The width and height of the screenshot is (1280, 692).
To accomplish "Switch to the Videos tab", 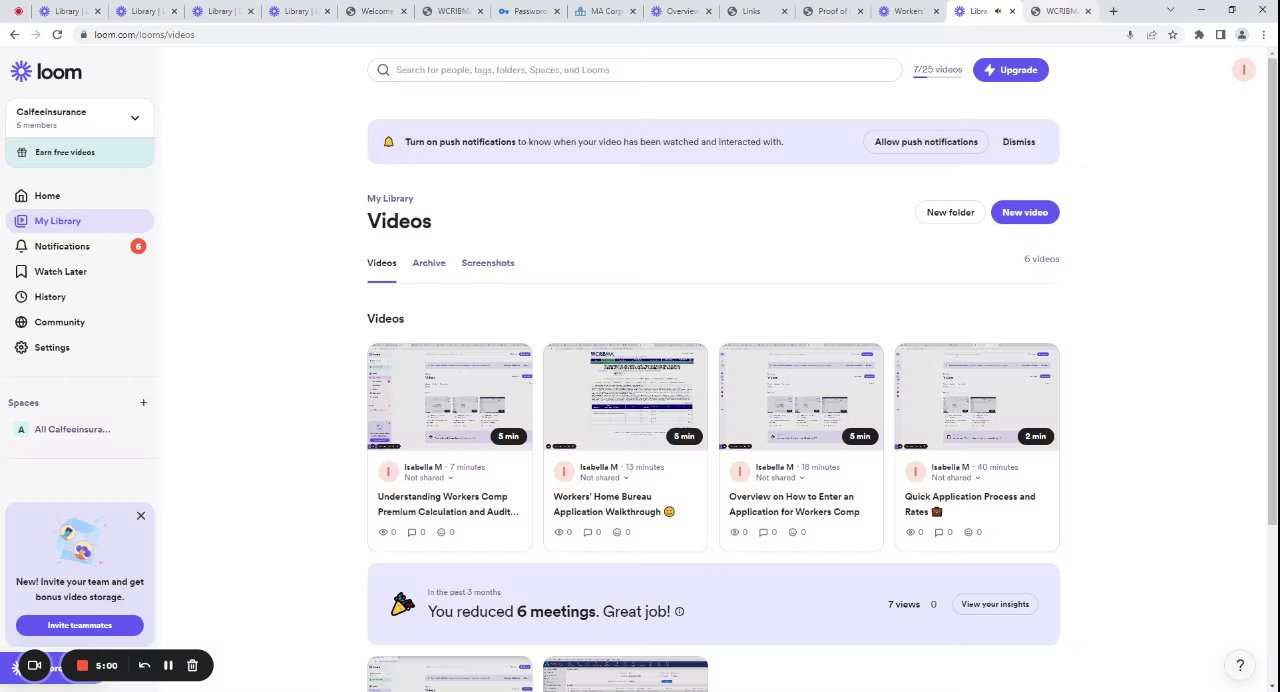I will coord(382,263).
